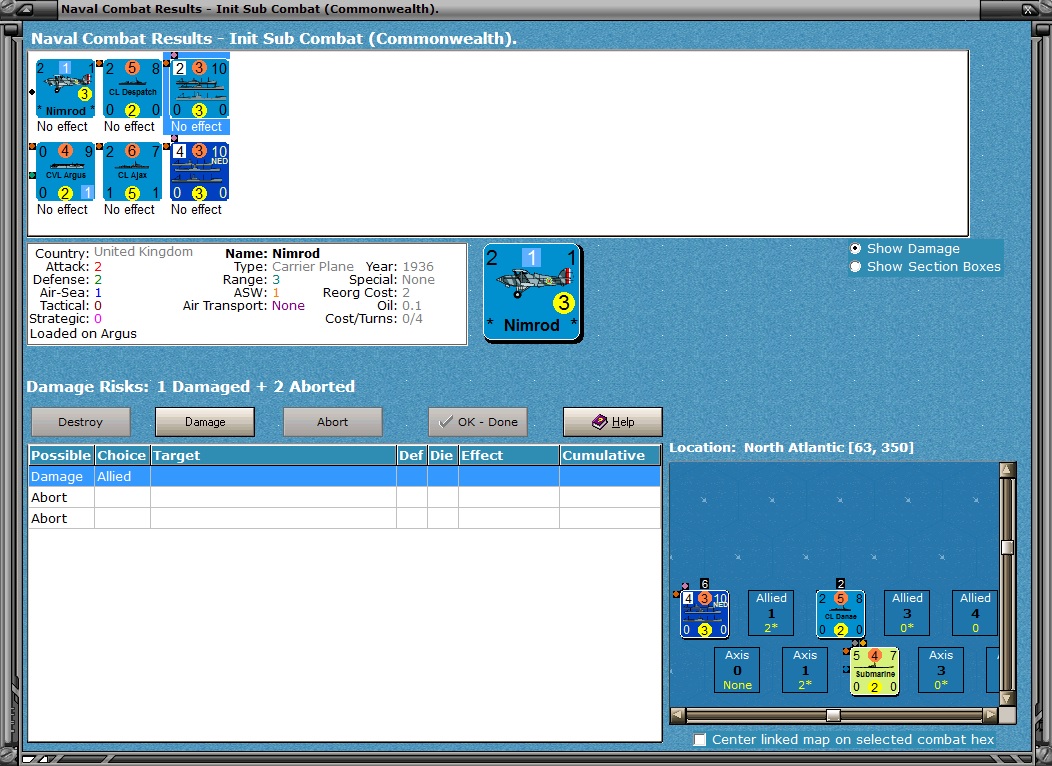Click the Cumulative column header
This screenshot has height=766, width=1052.
point(610,455)
